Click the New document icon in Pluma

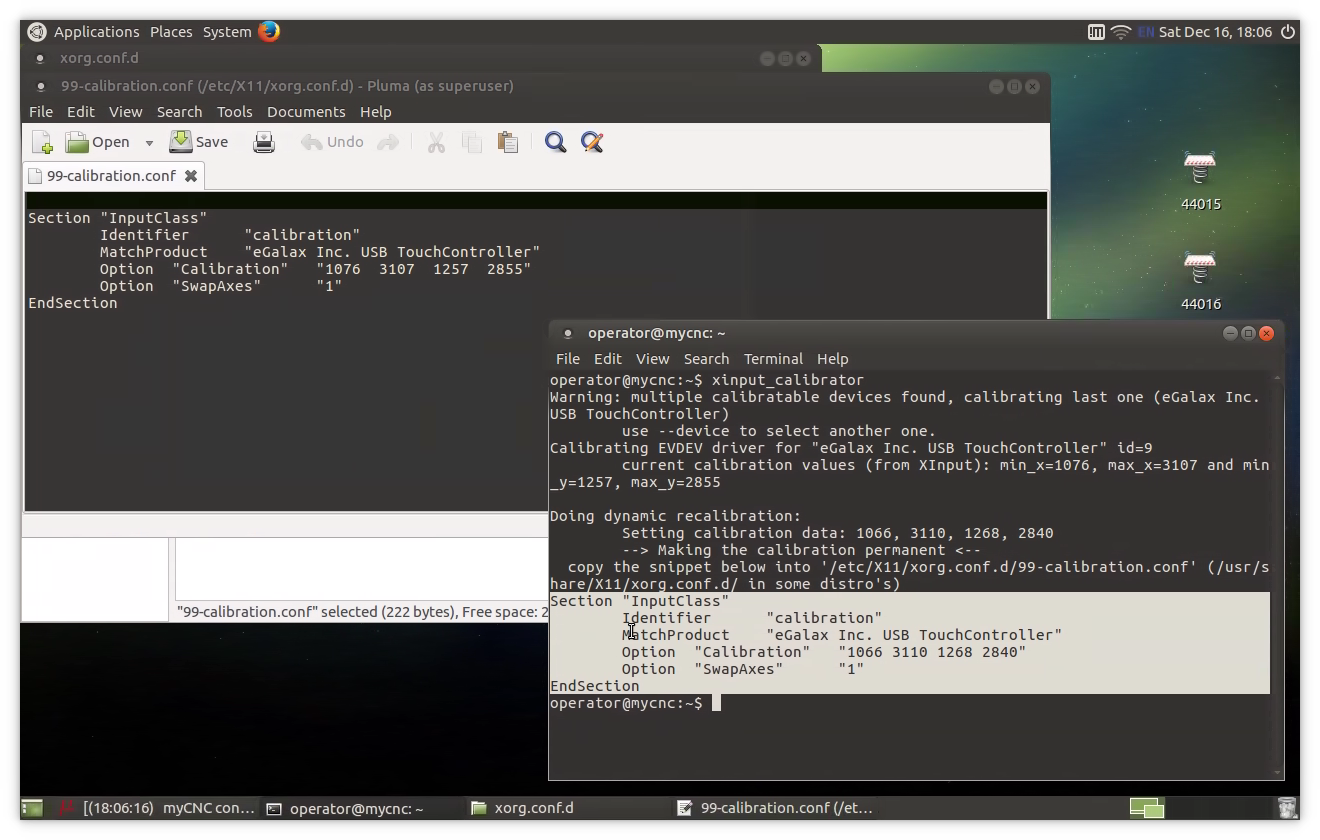click(42, 142)
